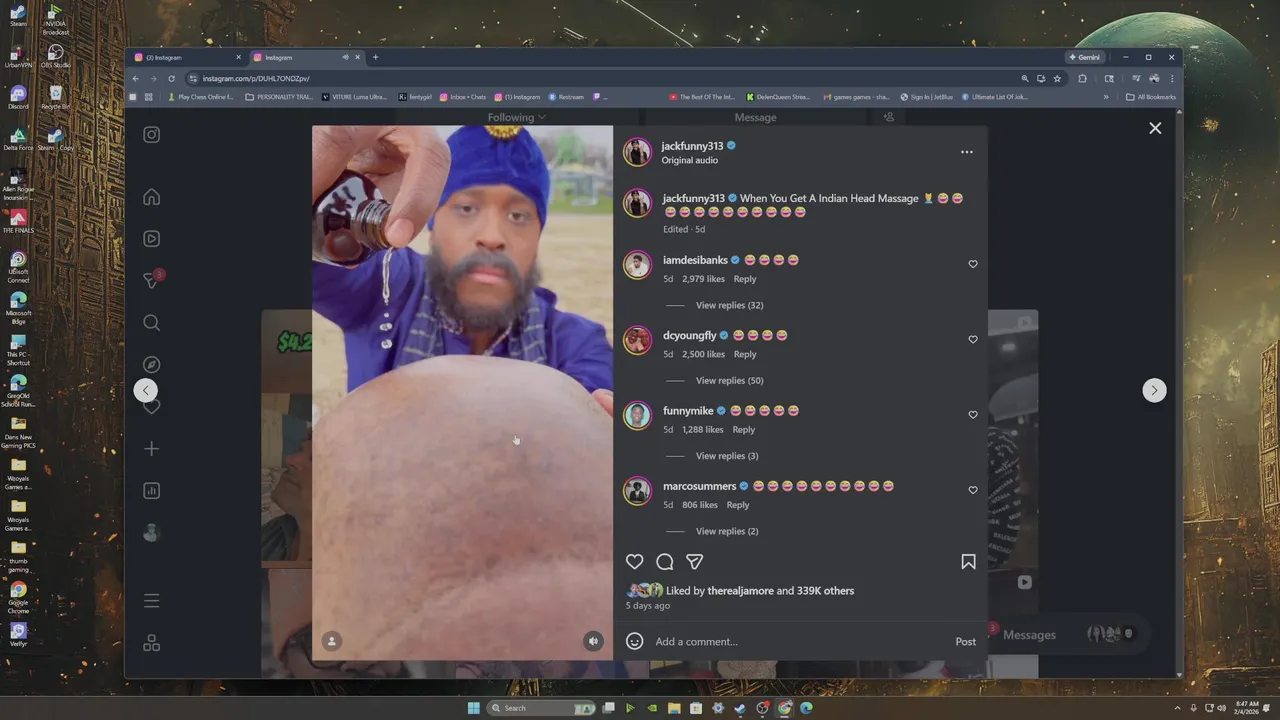Open direct messages icon with red badge
This screenshot has width=1280, height=720.
[x=152, y=281]
